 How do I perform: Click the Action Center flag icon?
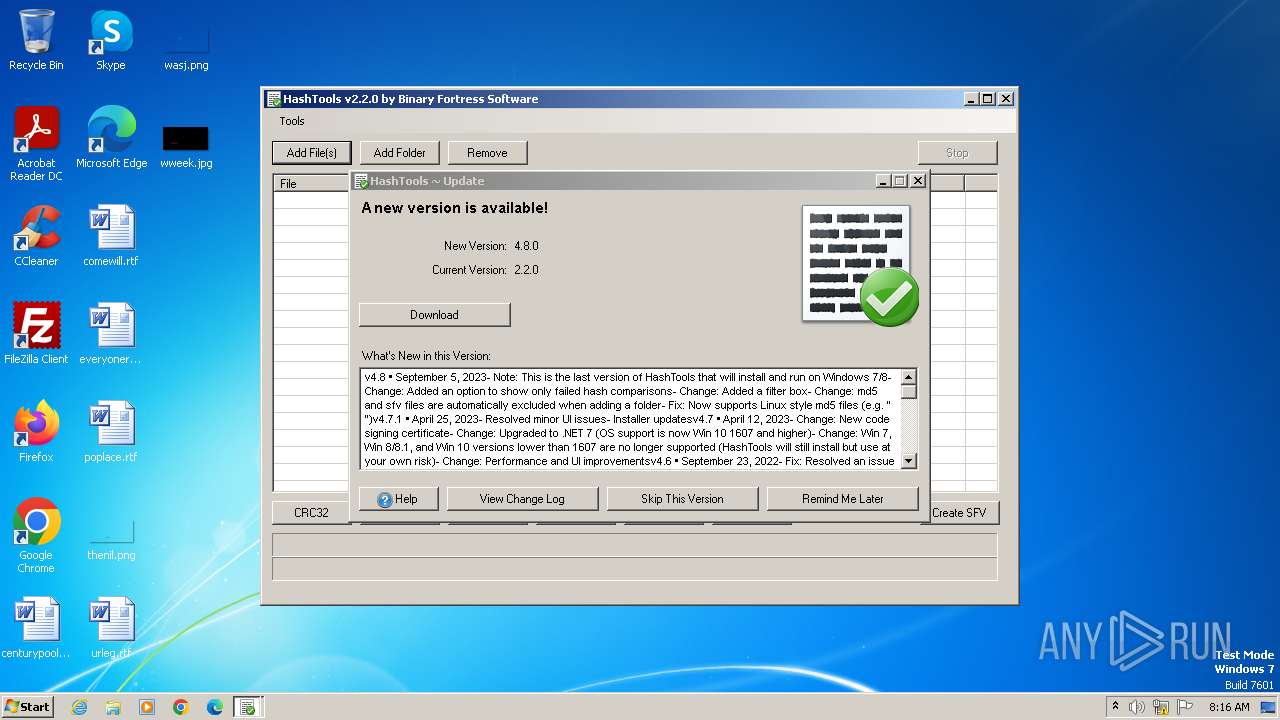click(x=1183, y=707)
